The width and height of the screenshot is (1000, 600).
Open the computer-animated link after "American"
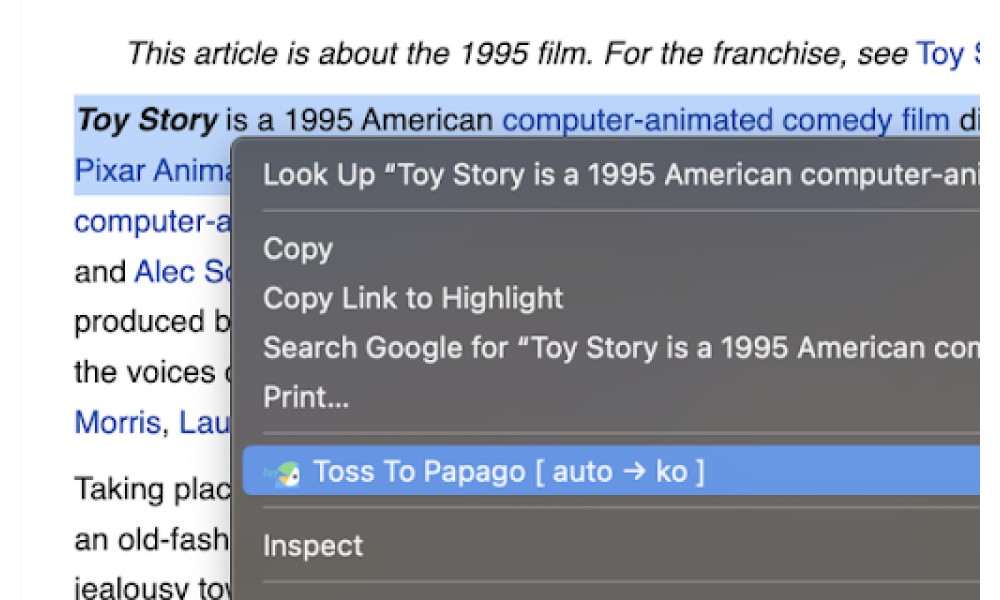click(638, 120)
